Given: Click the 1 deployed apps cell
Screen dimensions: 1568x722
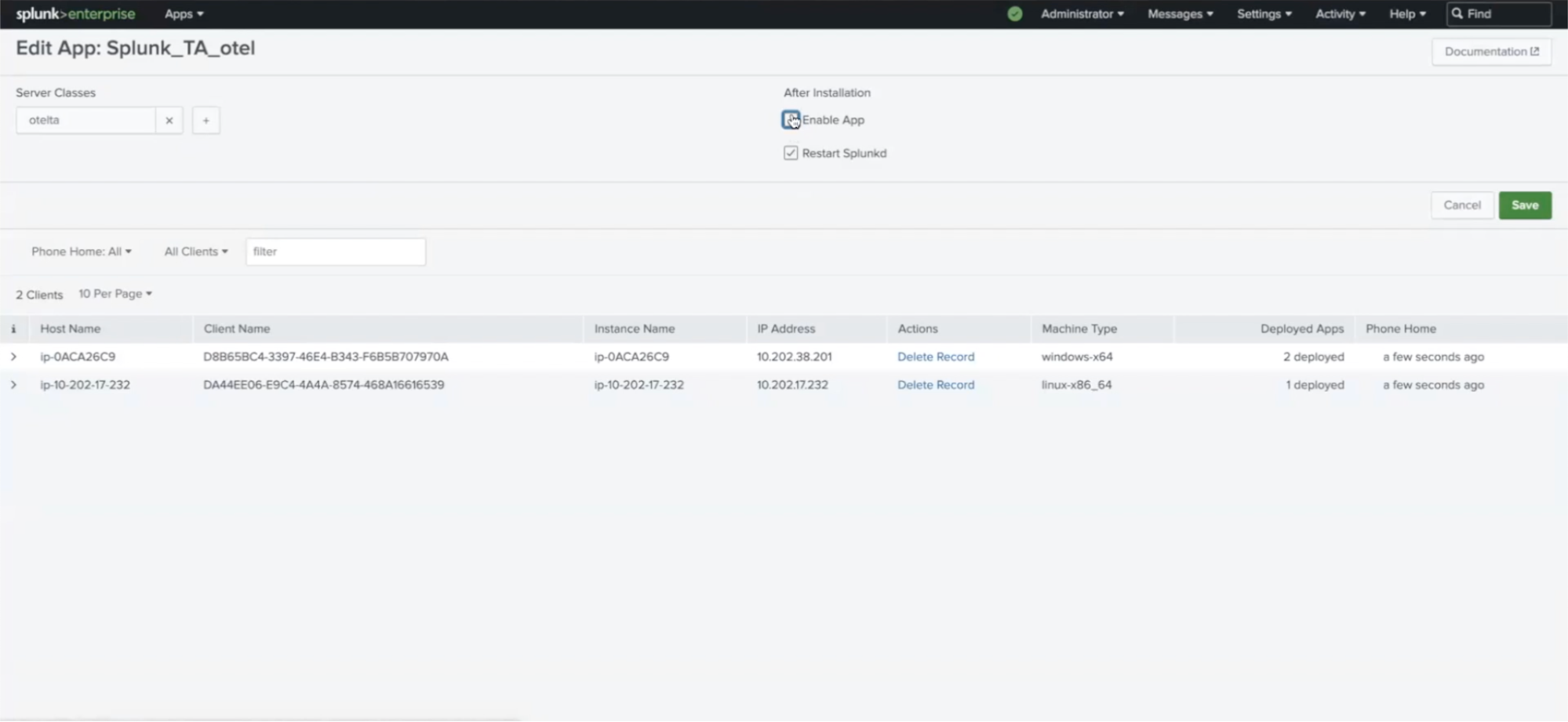Looking at the screenshot, I should (x=1315, y=385).
